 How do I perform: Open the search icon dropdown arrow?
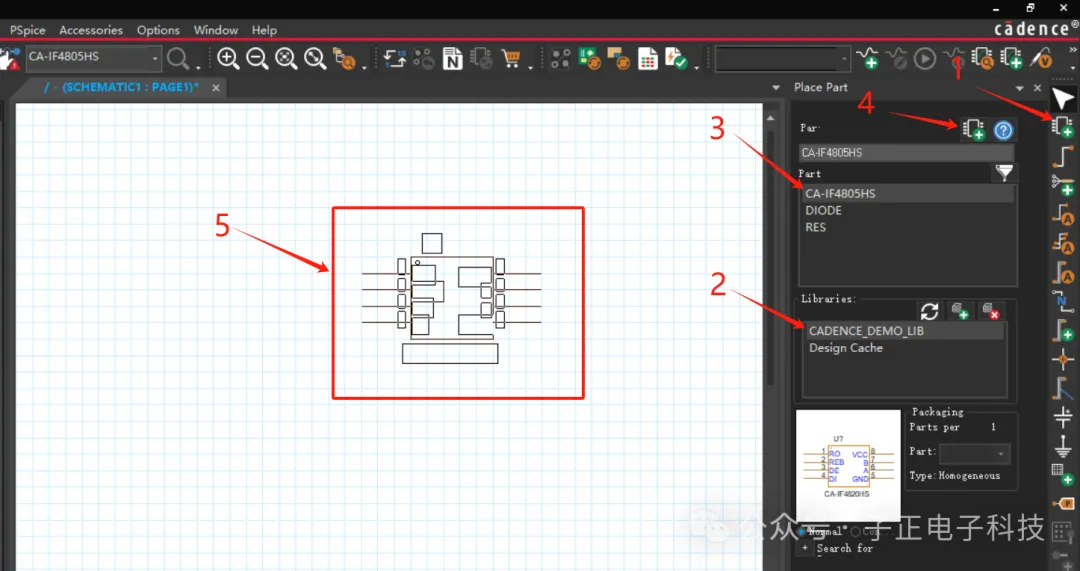point(198,67)
